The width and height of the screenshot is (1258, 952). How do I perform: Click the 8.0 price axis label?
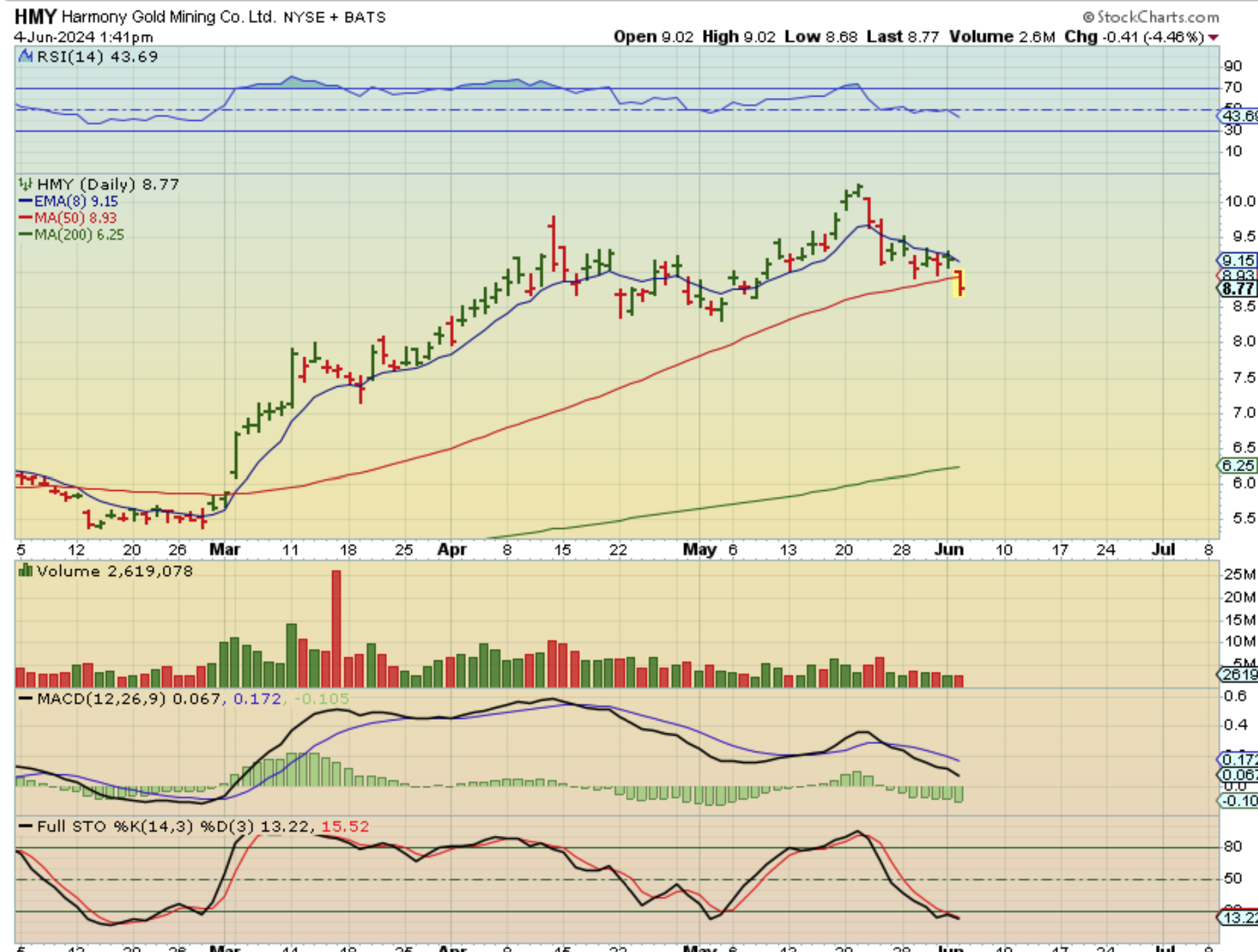[1243, 342]
